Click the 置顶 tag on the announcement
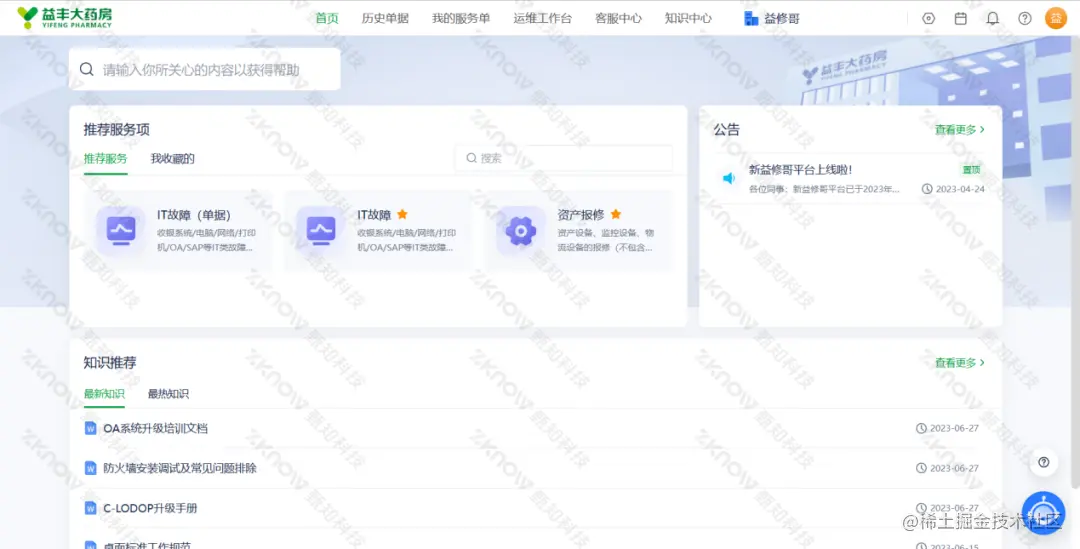The image size is (1080, 549). click(971, 169)
